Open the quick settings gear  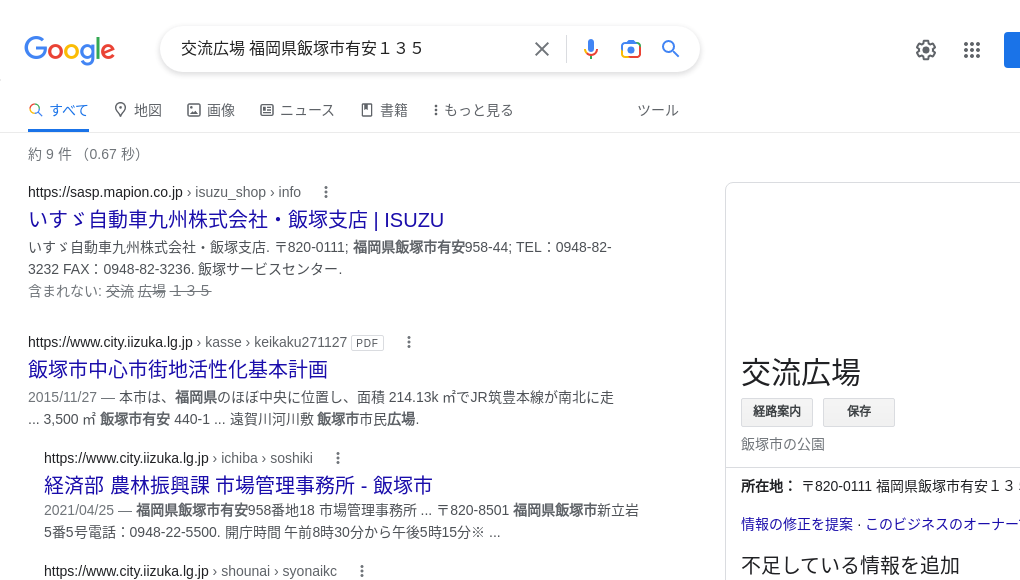926,49
